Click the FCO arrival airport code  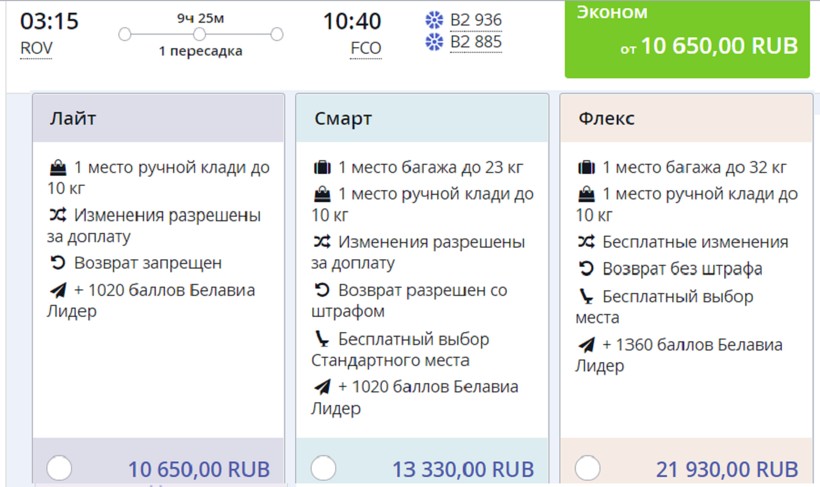(x=365, y=48)
